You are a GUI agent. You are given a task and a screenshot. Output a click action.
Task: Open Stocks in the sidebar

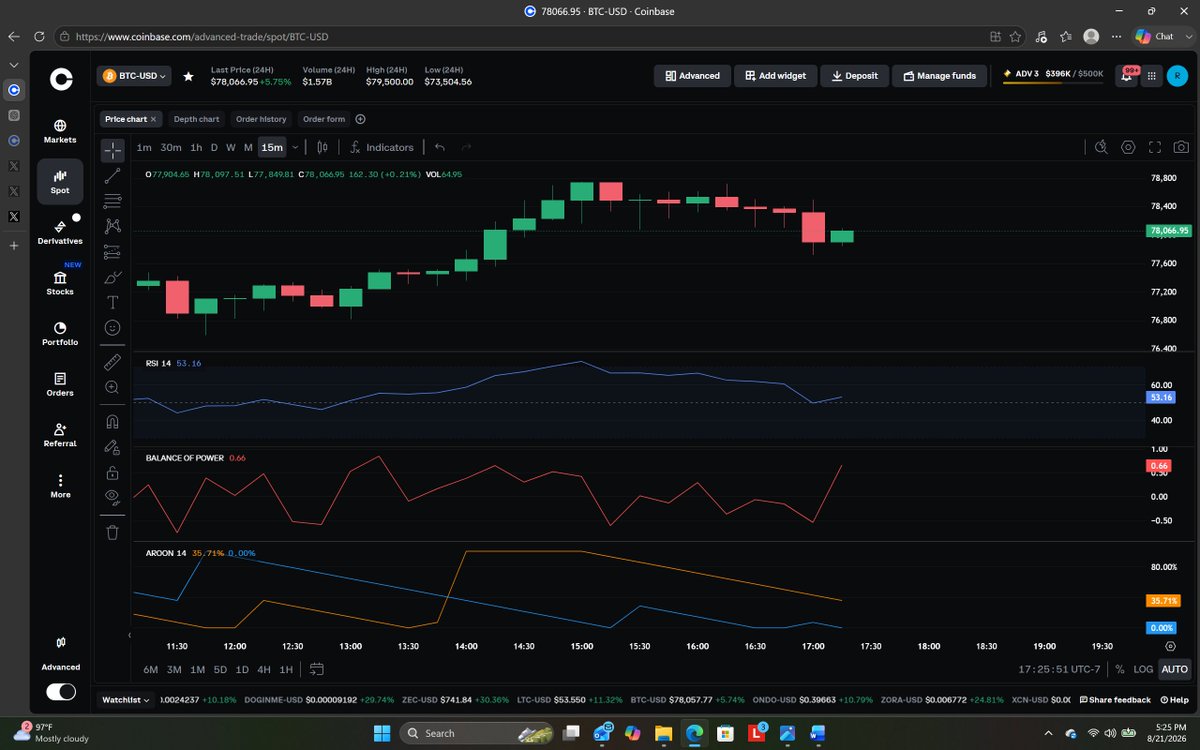pyautogui.click(x=60, y=283)
